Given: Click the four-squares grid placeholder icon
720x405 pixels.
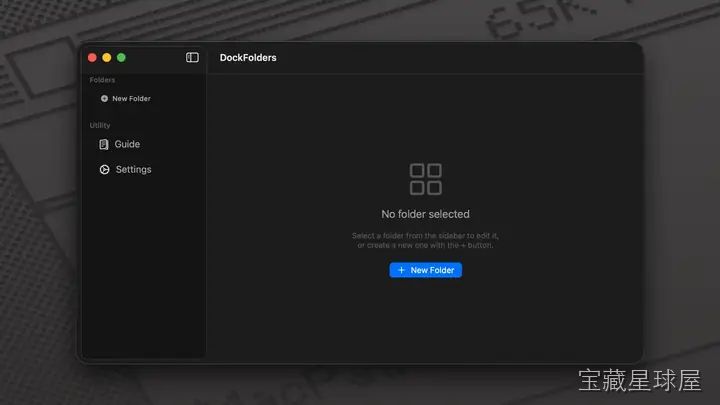Looking at the screenshot, I should coord(426,179).
